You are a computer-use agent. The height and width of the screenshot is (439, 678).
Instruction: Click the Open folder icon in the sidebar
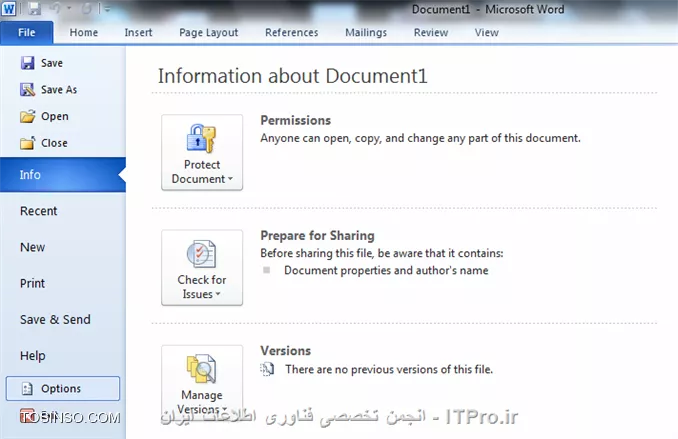tap(27, 116)
